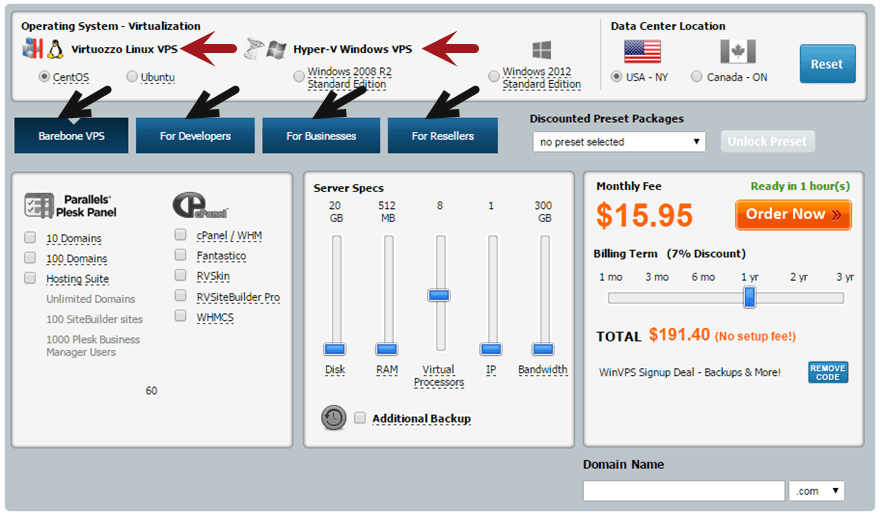Click the $191.40 total amount
The width and height of the screenshot is (880, 514).
pos(679,335)
